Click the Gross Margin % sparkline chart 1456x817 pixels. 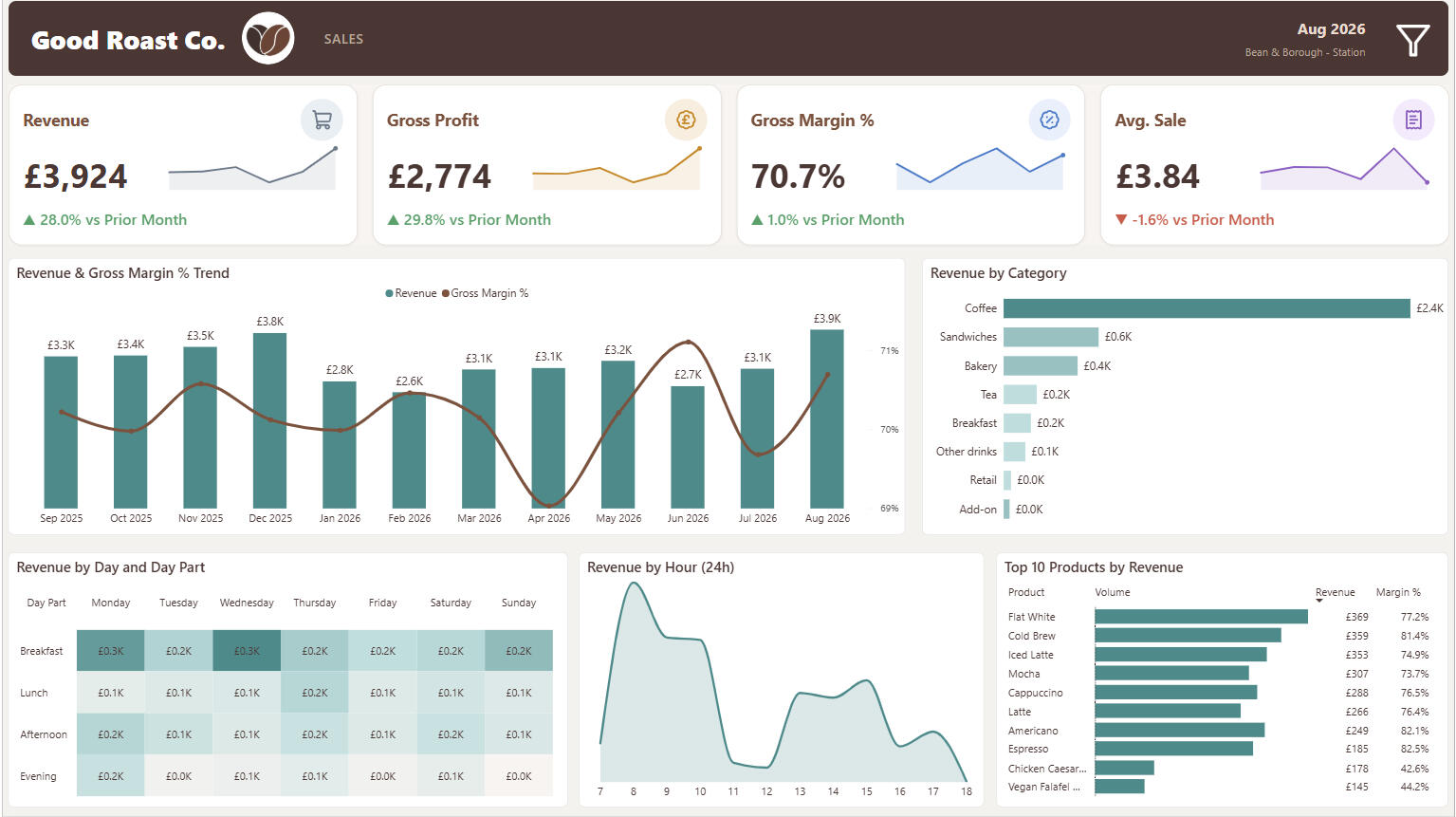tap(980, 168)
